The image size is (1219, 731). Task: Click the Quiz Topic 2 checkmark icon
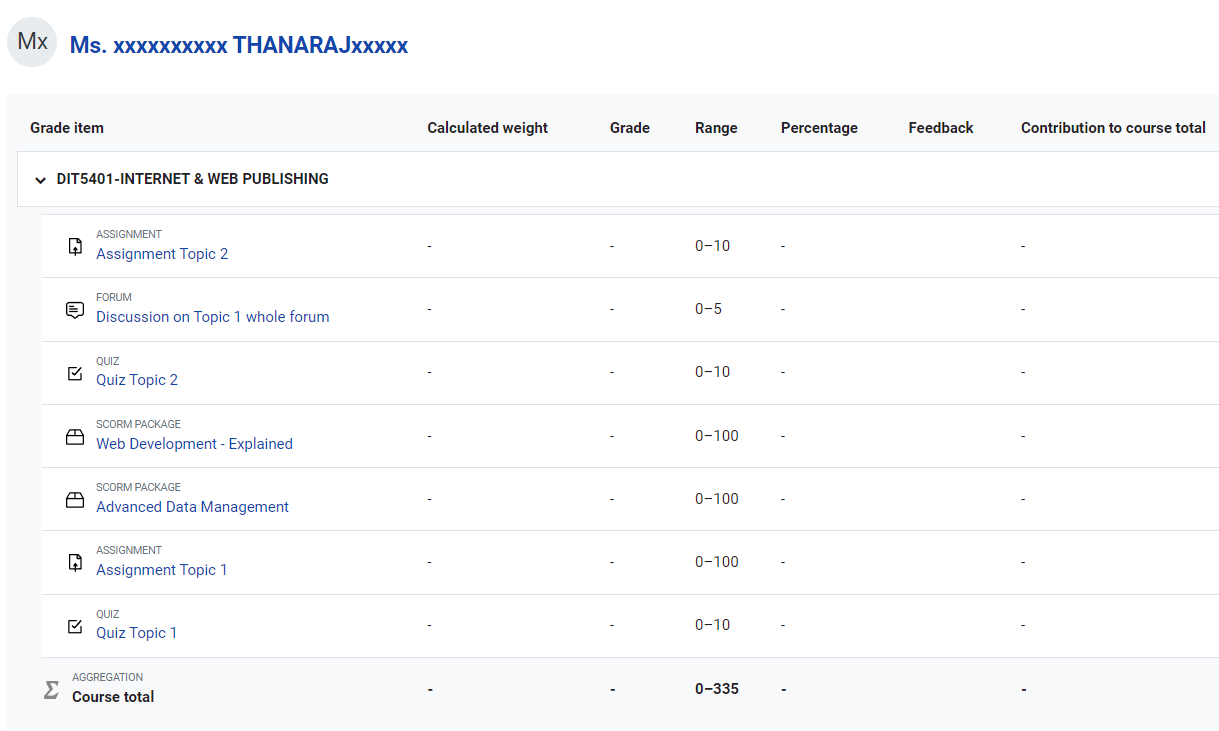point(75,373)
